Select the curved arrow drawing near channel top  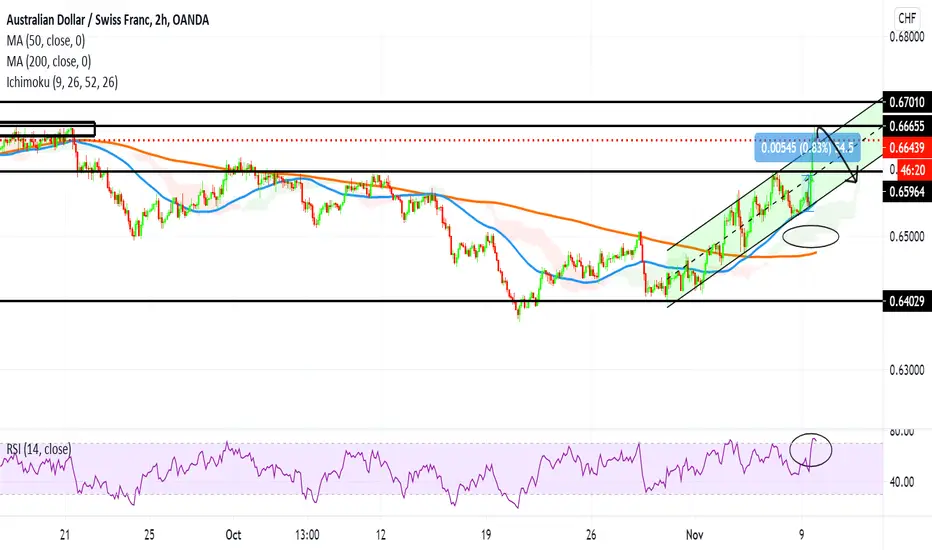pos(837,154)
